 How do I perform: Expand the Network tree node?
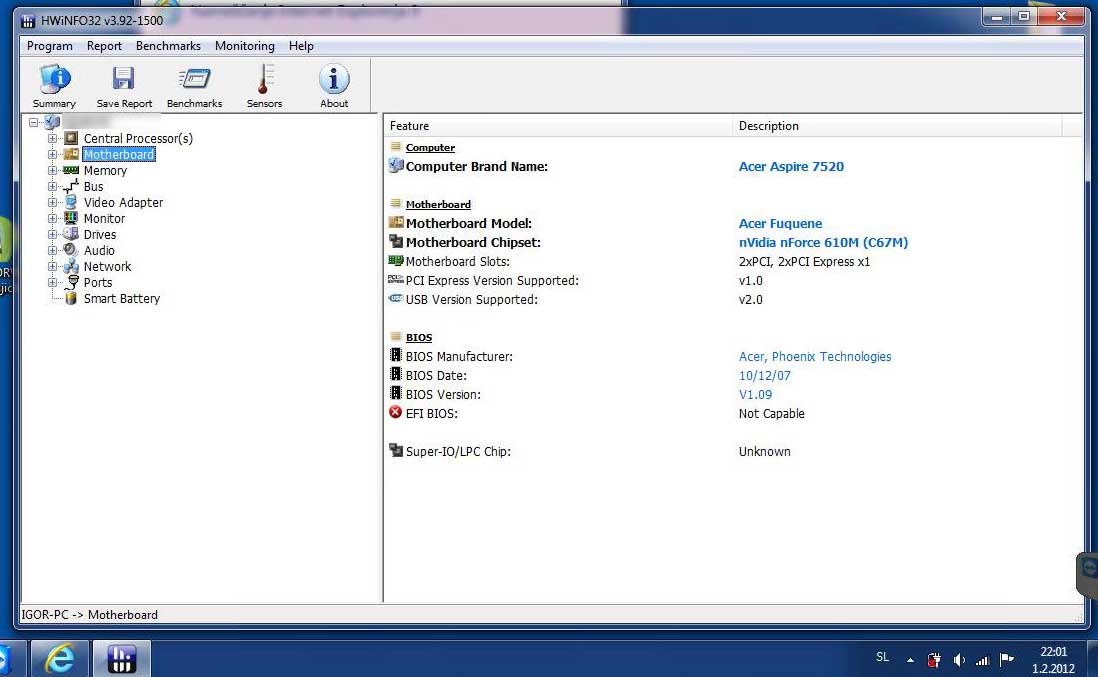53,267
